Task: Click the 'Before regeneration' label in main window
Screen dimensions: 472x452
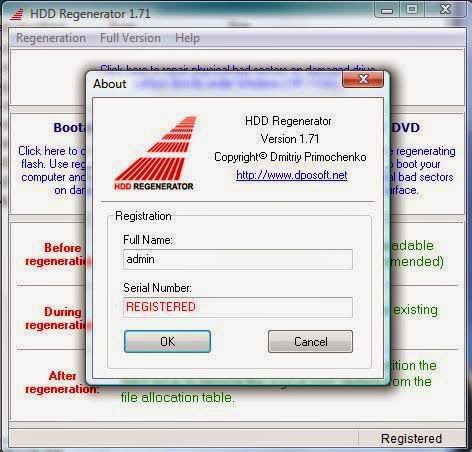Action: pyautogui.click(x=58, y=254)
